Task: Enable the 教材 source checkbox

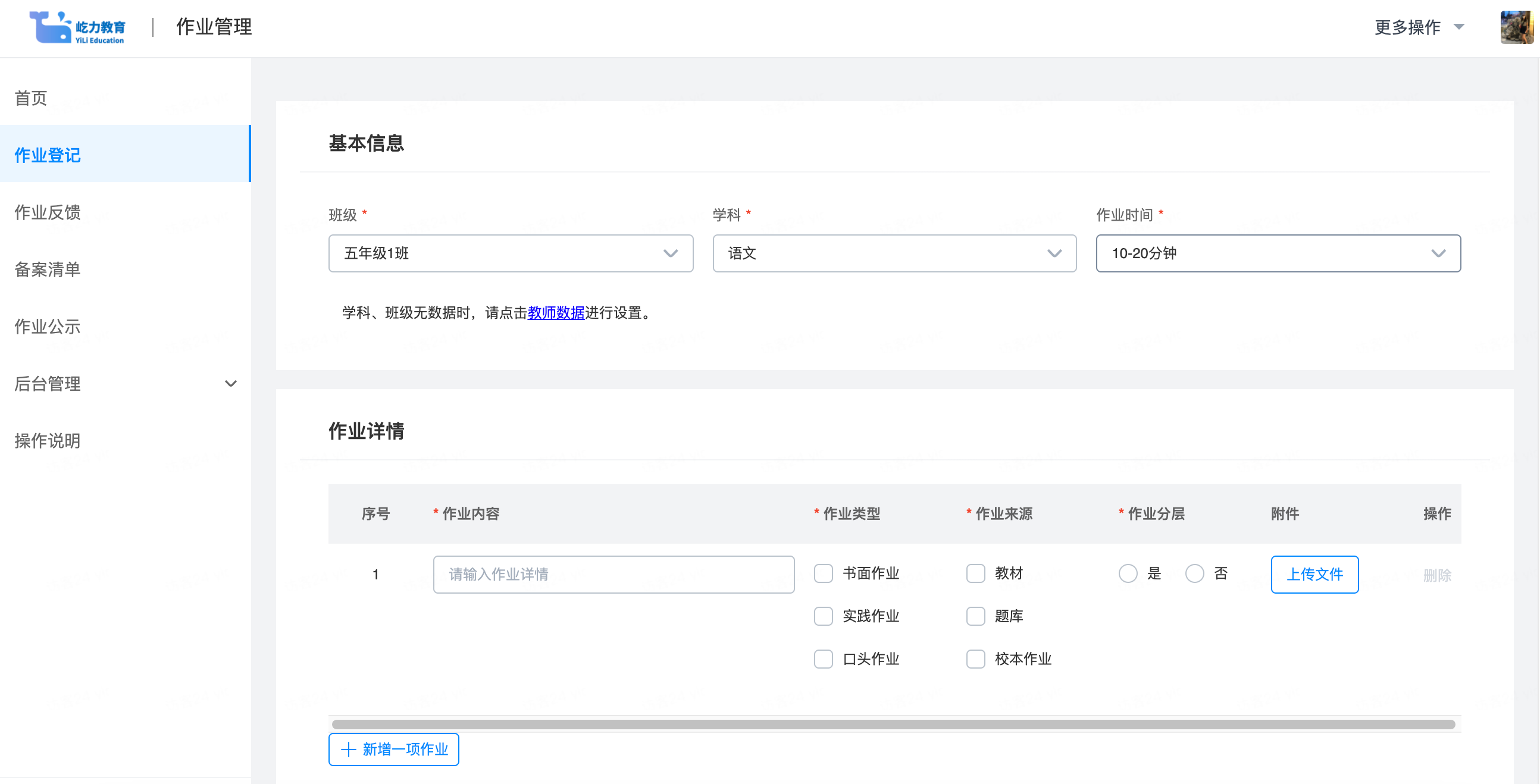Action: 976,573
